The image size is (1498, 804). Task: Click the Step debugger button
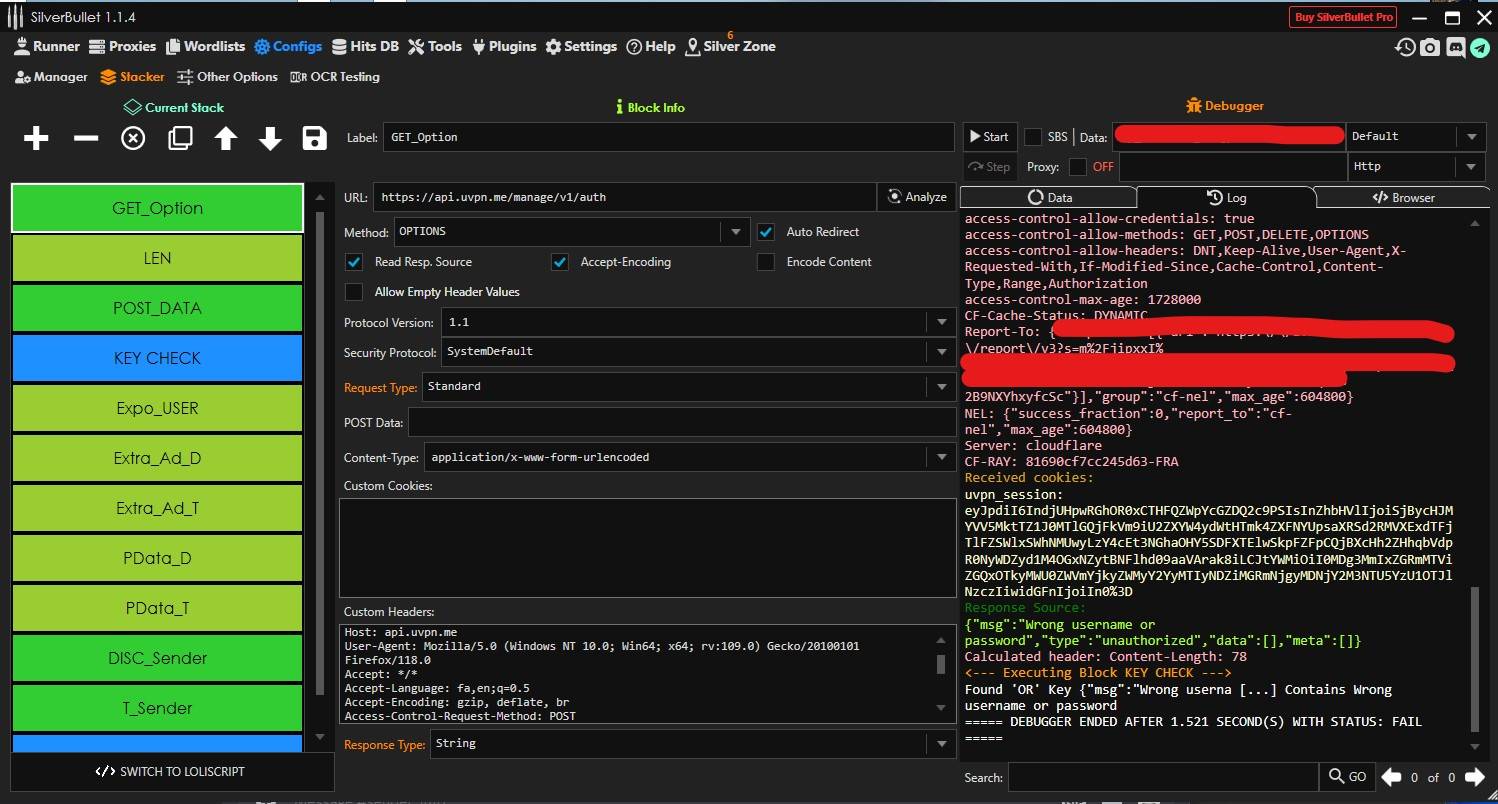point(988,167)
